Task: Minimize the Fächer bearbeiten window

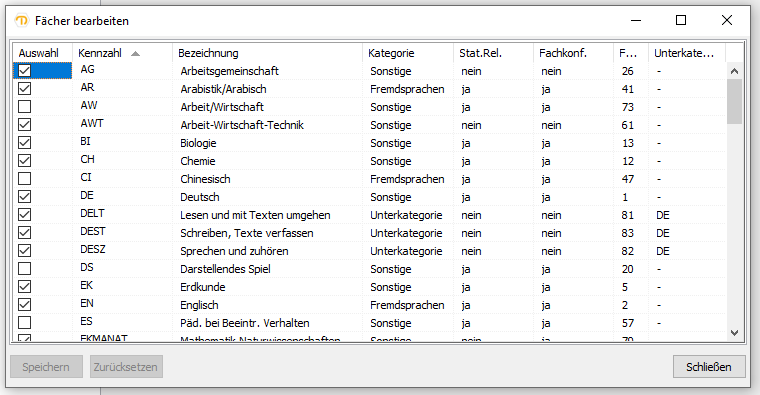Action: (x=636, y=20)
